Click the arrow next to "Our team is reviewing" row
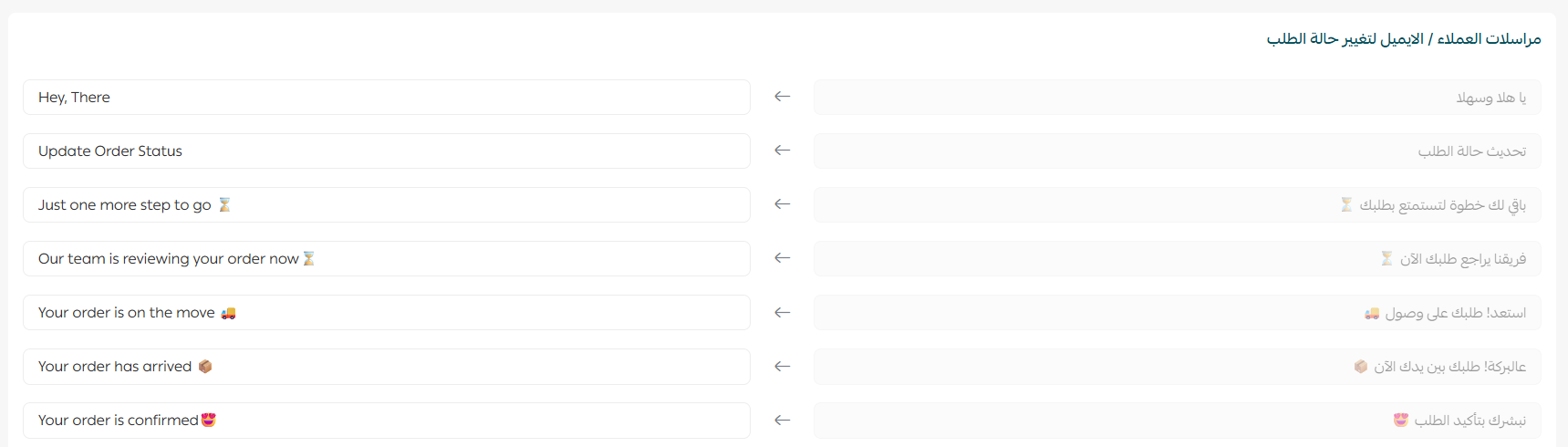 [x=782, y=258]
